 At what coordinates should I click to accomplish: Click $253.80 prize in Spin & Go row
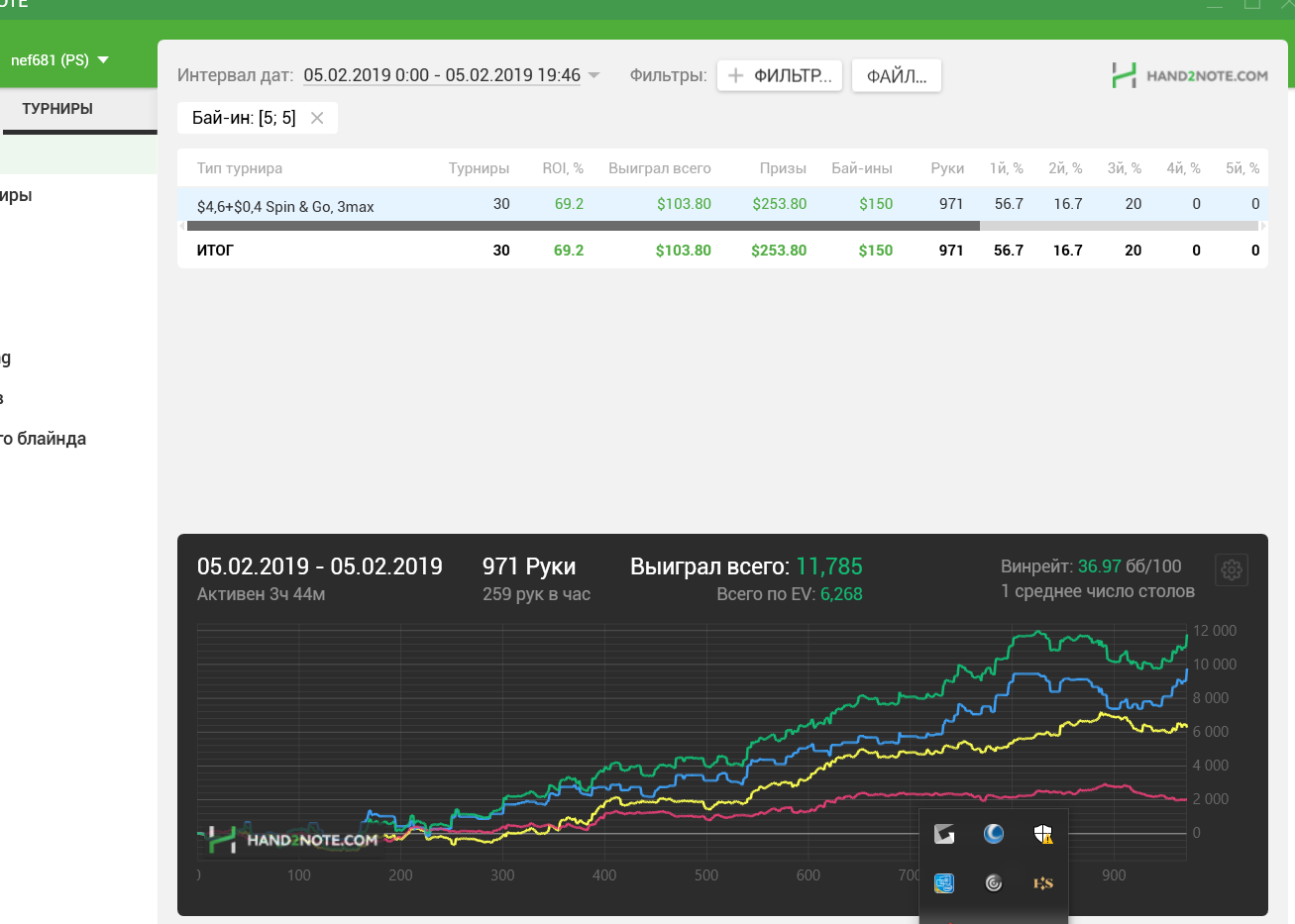click(x=780, y=204)
